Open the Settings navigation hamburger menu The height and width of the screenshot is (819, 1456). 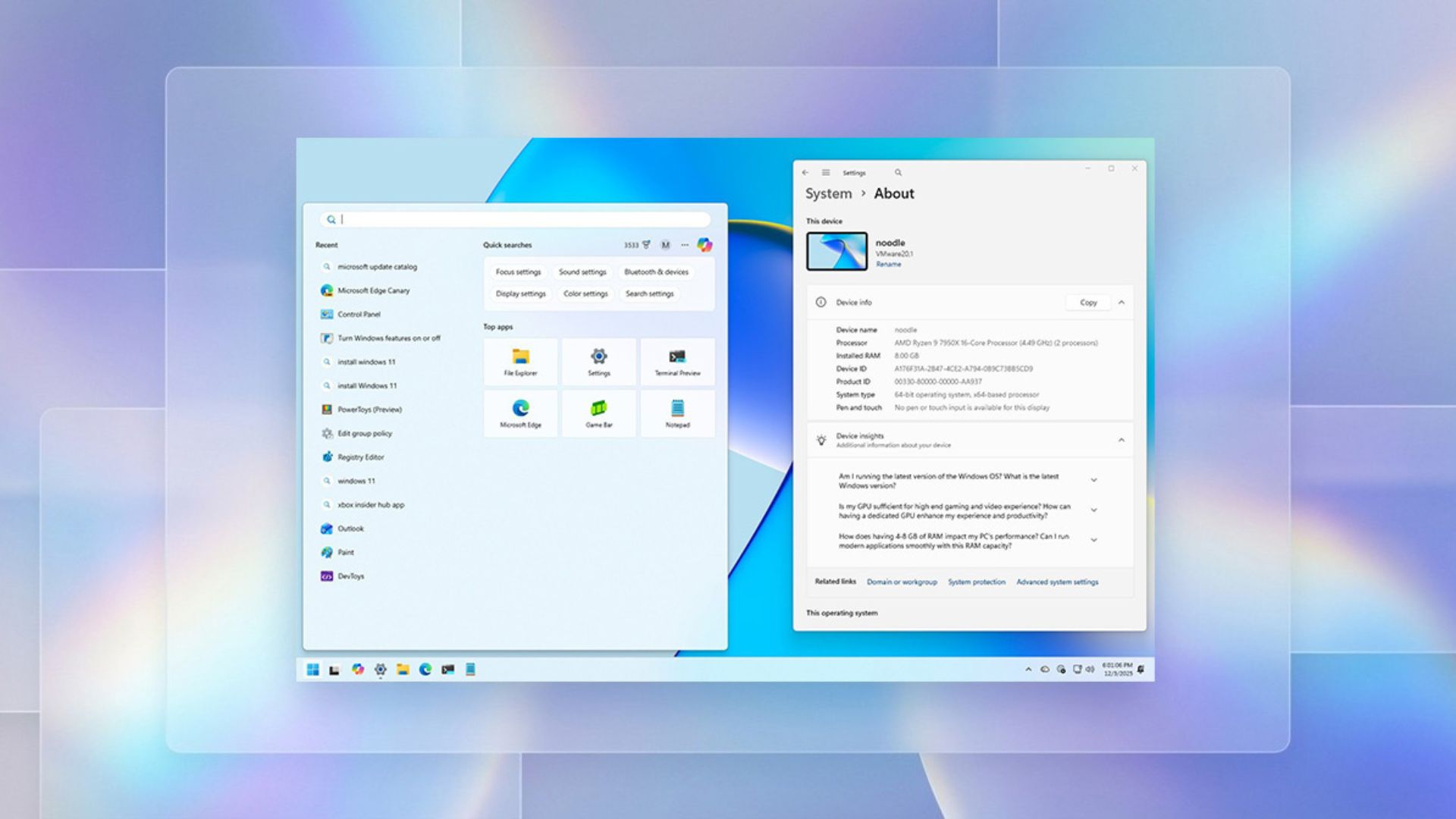(825, 172)
